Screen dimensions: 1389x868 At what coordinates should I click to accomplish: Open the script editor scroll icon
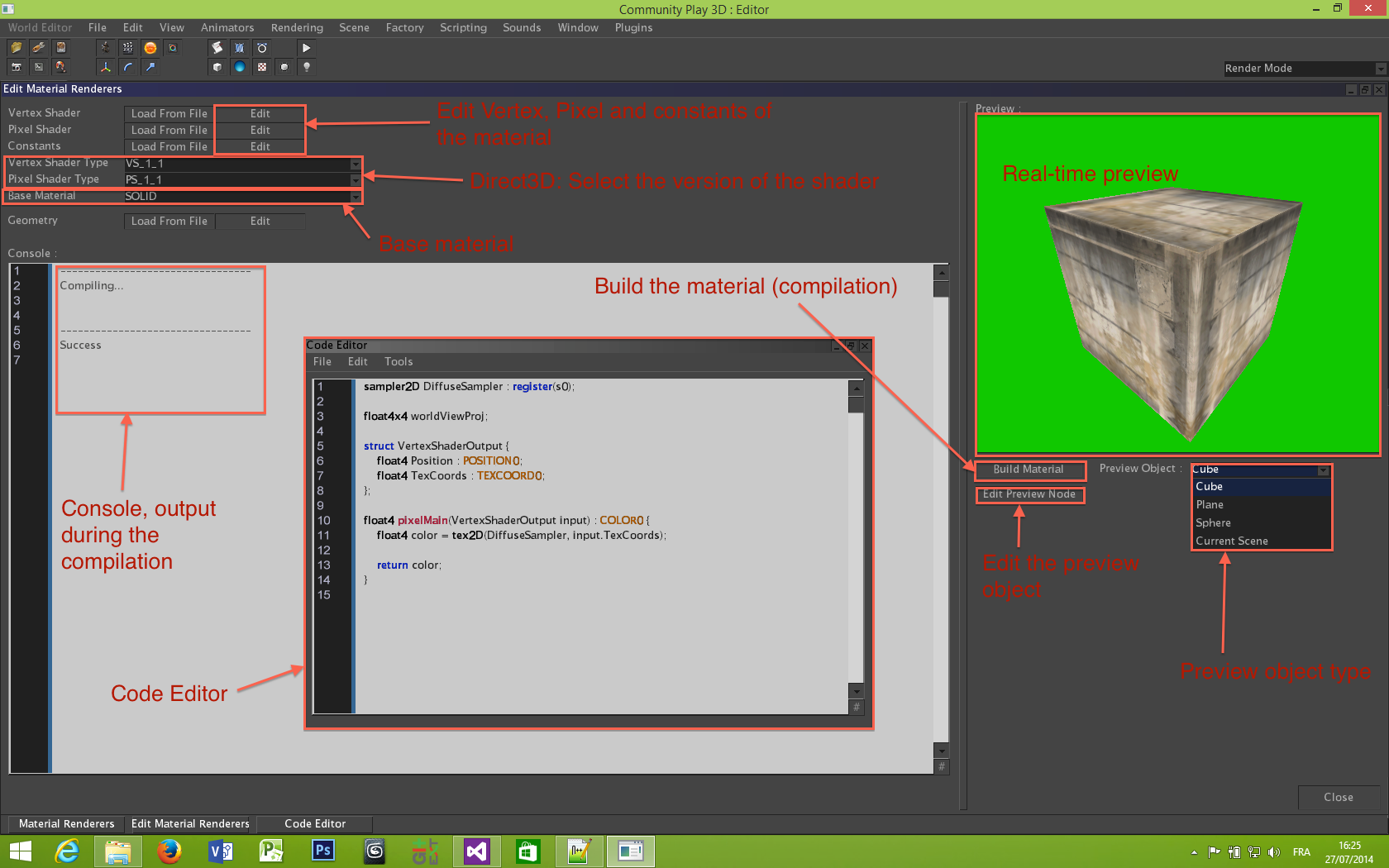pos(217,47)
